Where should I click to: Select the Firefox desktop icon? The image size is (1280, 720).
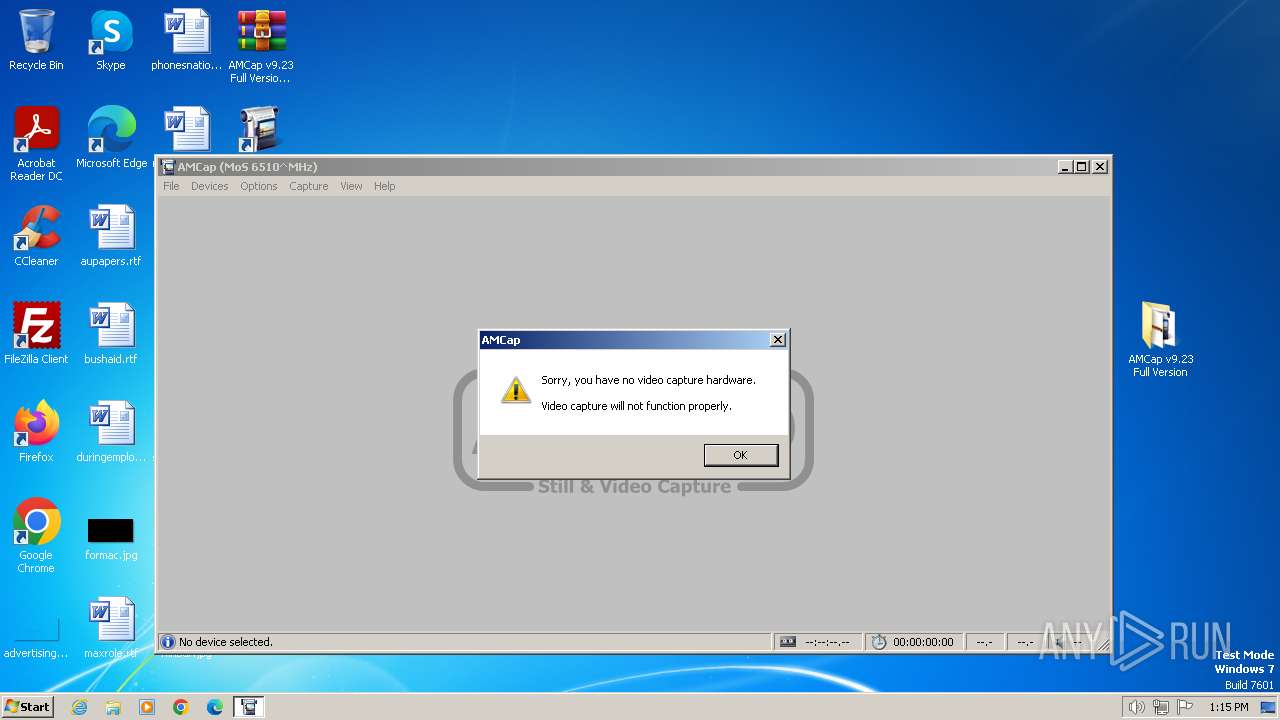click(x=36, y=432)
